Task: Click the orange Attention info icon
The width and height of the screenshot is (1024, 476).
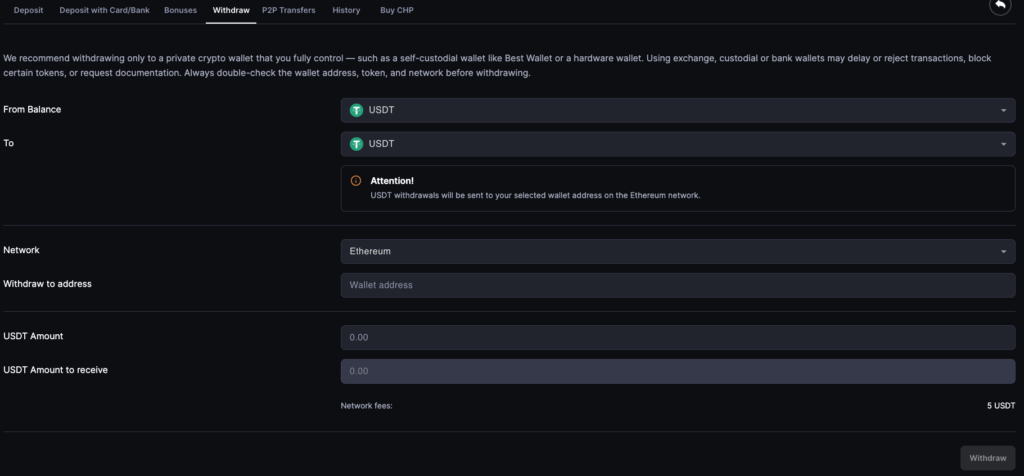Action: pos(356,181)
